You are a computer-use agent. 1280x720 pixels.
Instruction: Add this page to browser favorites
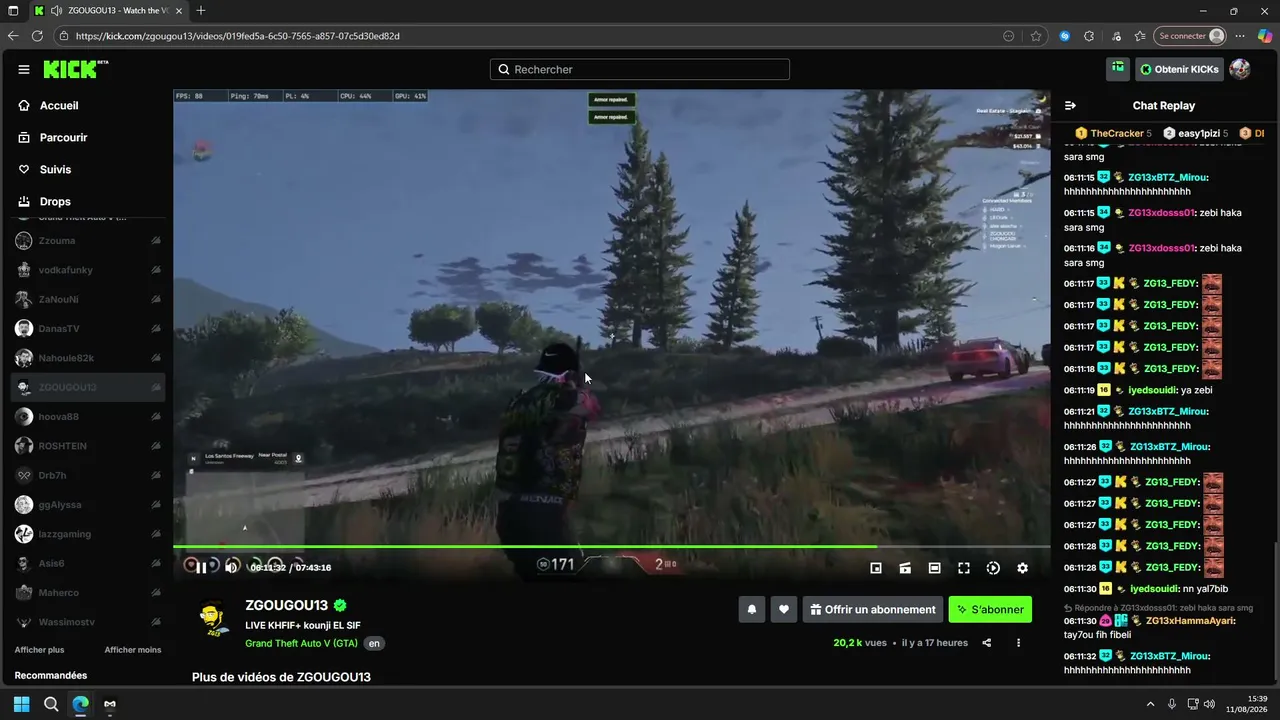(x=1036, y=36)
